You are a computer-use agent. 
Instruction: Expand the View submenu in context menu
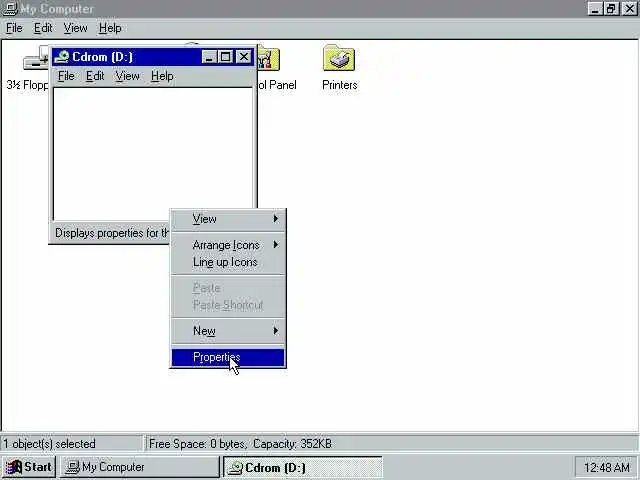(228, 219)
